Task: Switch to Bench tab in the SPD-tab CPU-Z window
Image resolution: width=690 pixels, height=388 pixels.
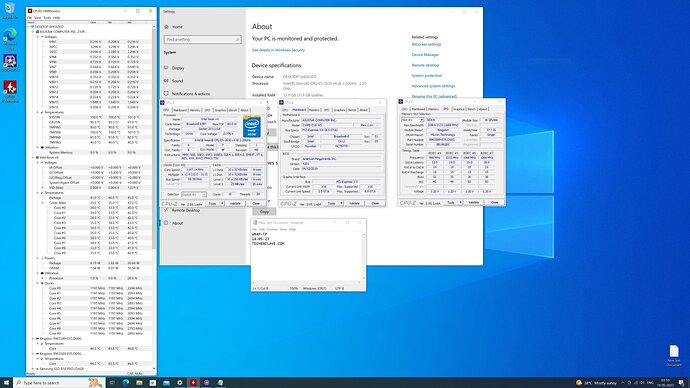Action: (471, 109)
